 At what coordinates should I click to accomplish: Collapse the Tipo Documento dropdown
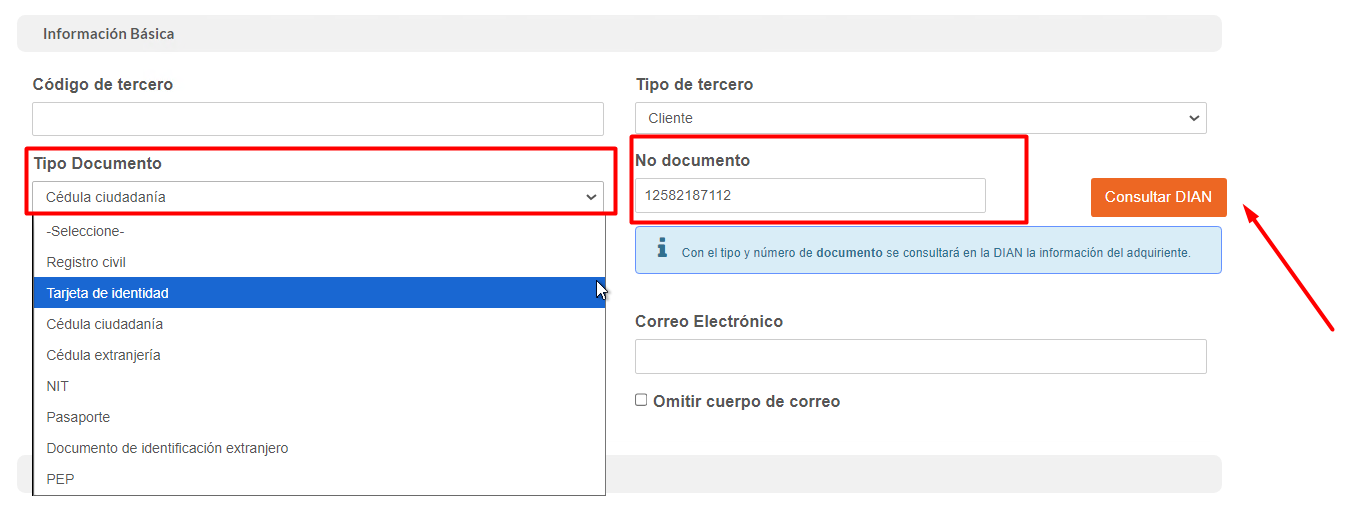tap(317, 197)
